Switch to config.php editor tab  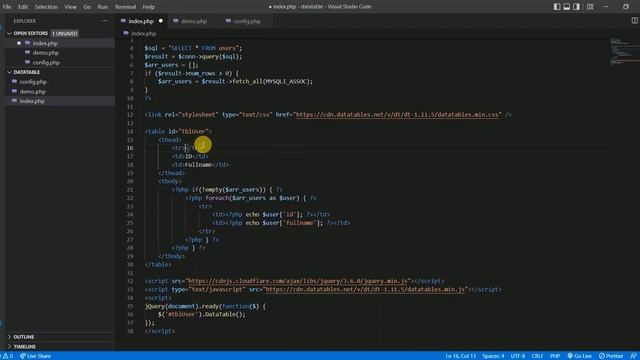247,21
